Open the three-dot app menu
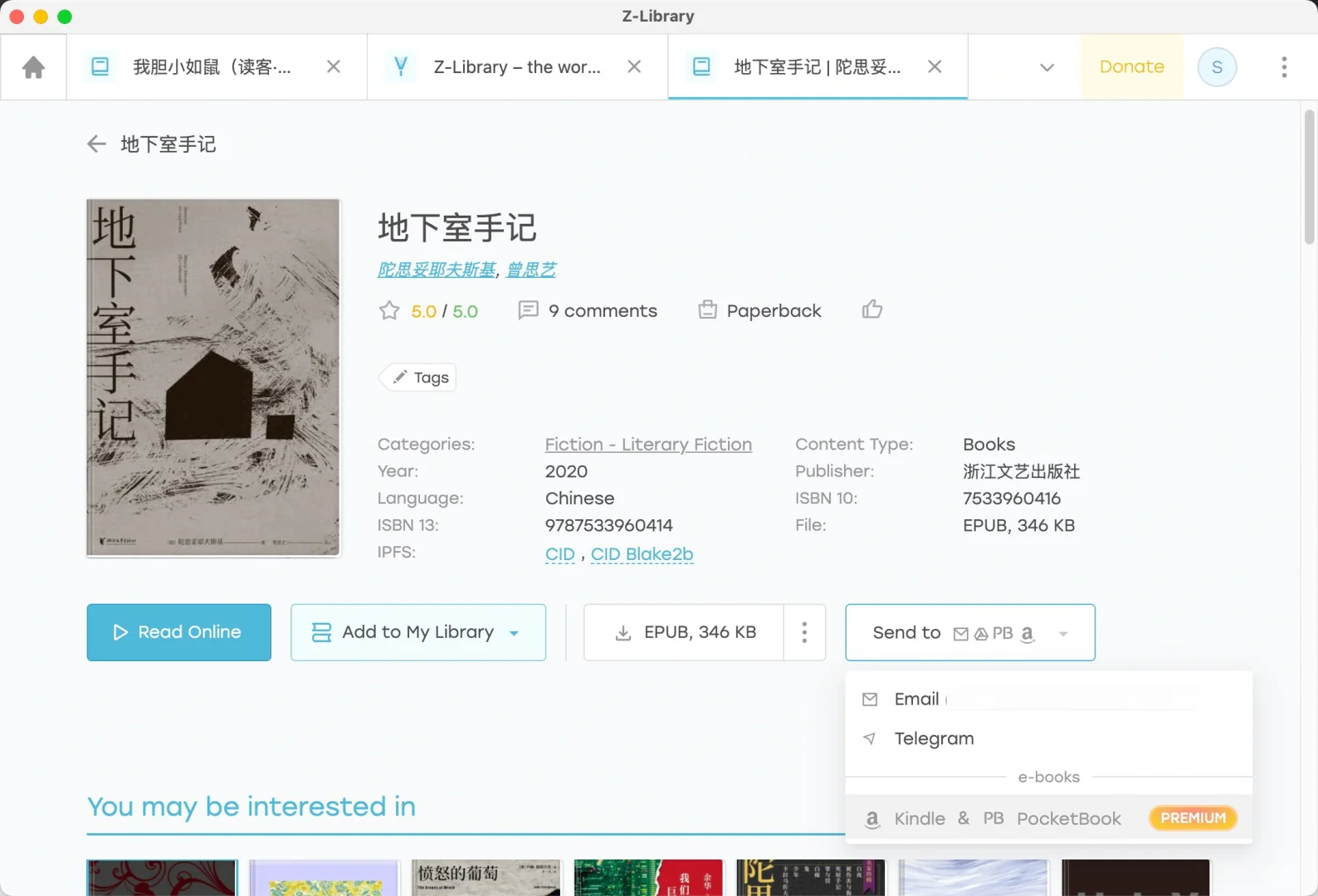Viewport: 1318px width, 896px height. (x=1284, y=67)
